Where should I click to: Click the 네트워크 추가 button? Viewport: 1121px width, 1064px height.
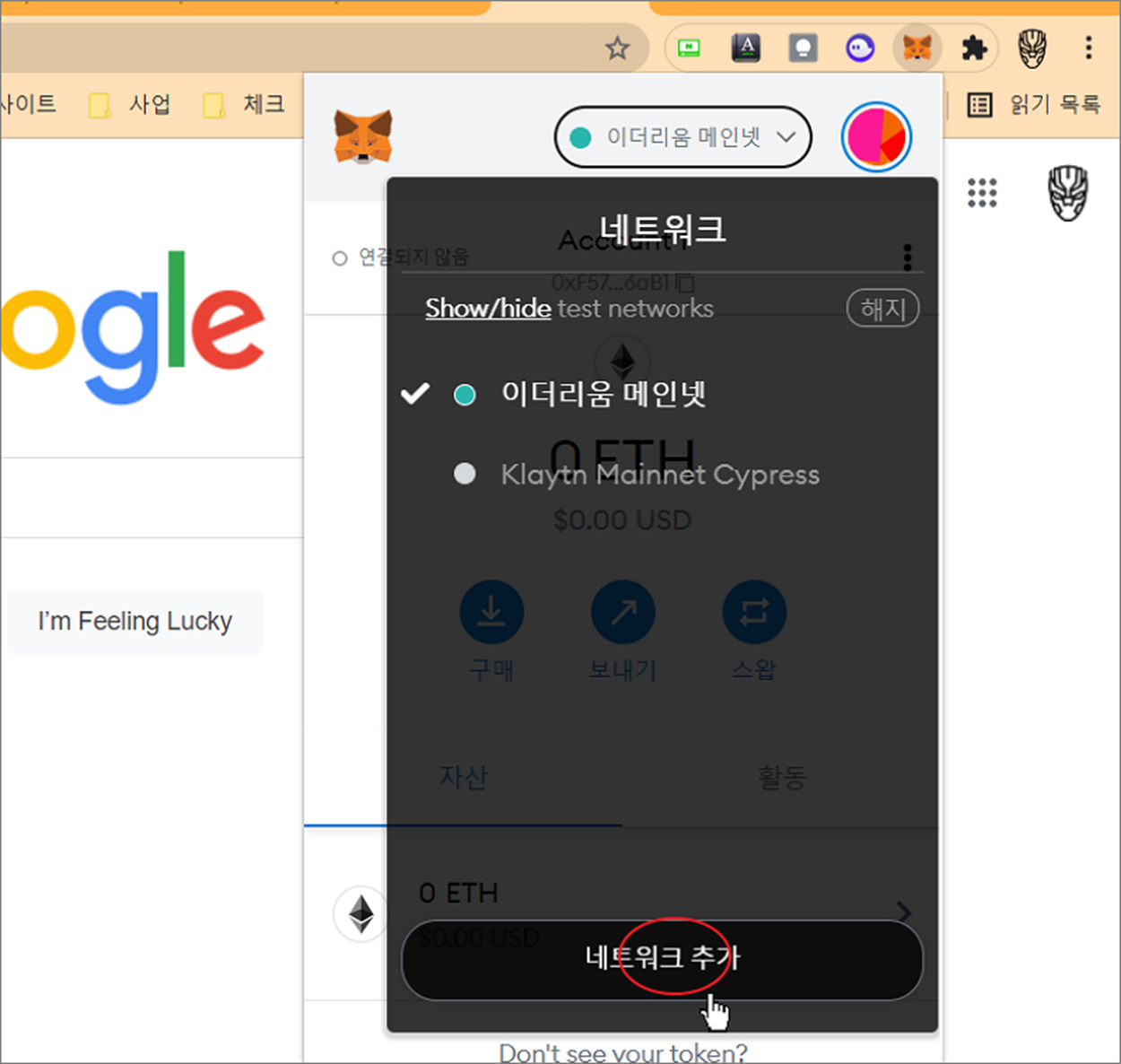coord(662,959)
